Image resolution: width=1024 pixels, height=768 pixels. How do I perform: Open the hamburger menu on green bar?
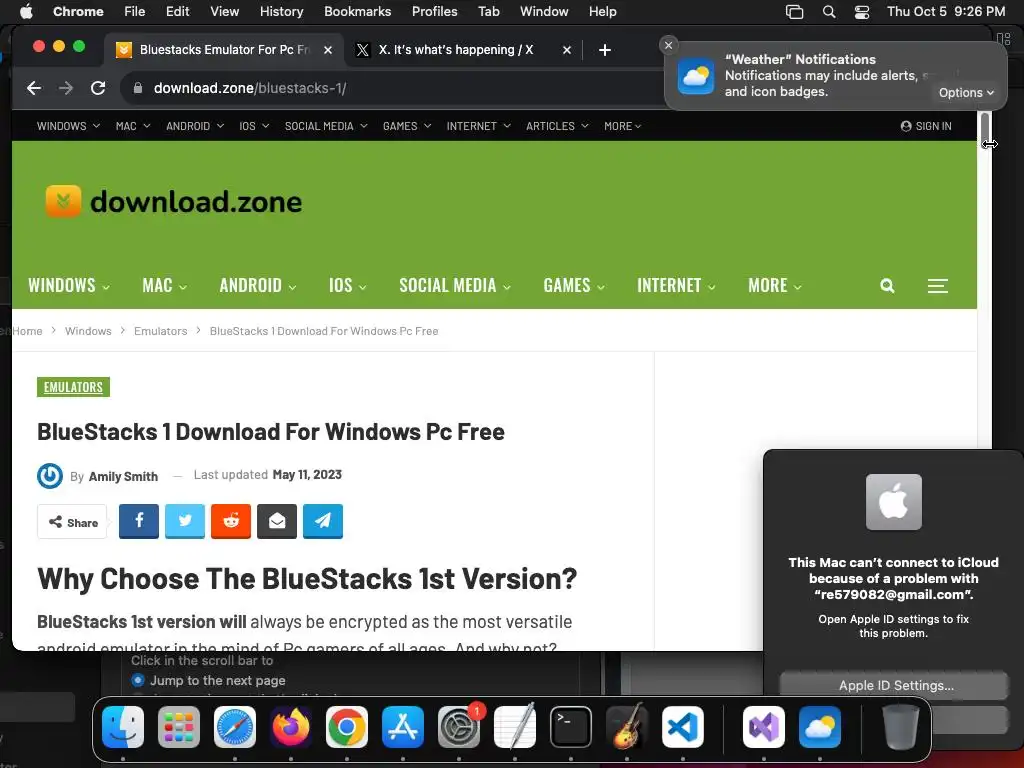click(x=938, y=285)
